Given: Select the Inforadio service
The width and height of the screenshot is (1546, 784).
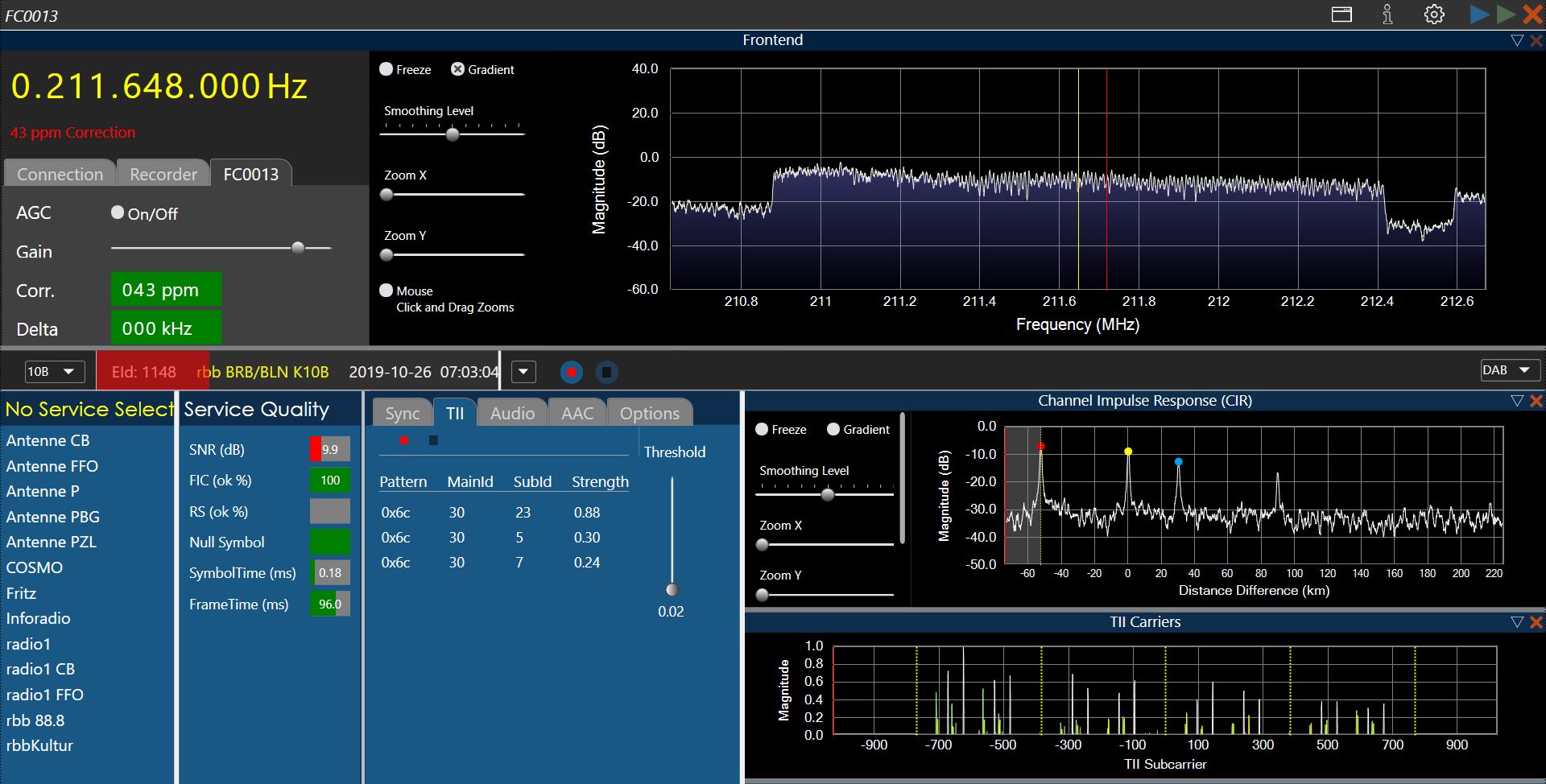Looking at the screenshot, I should [38, 618].
